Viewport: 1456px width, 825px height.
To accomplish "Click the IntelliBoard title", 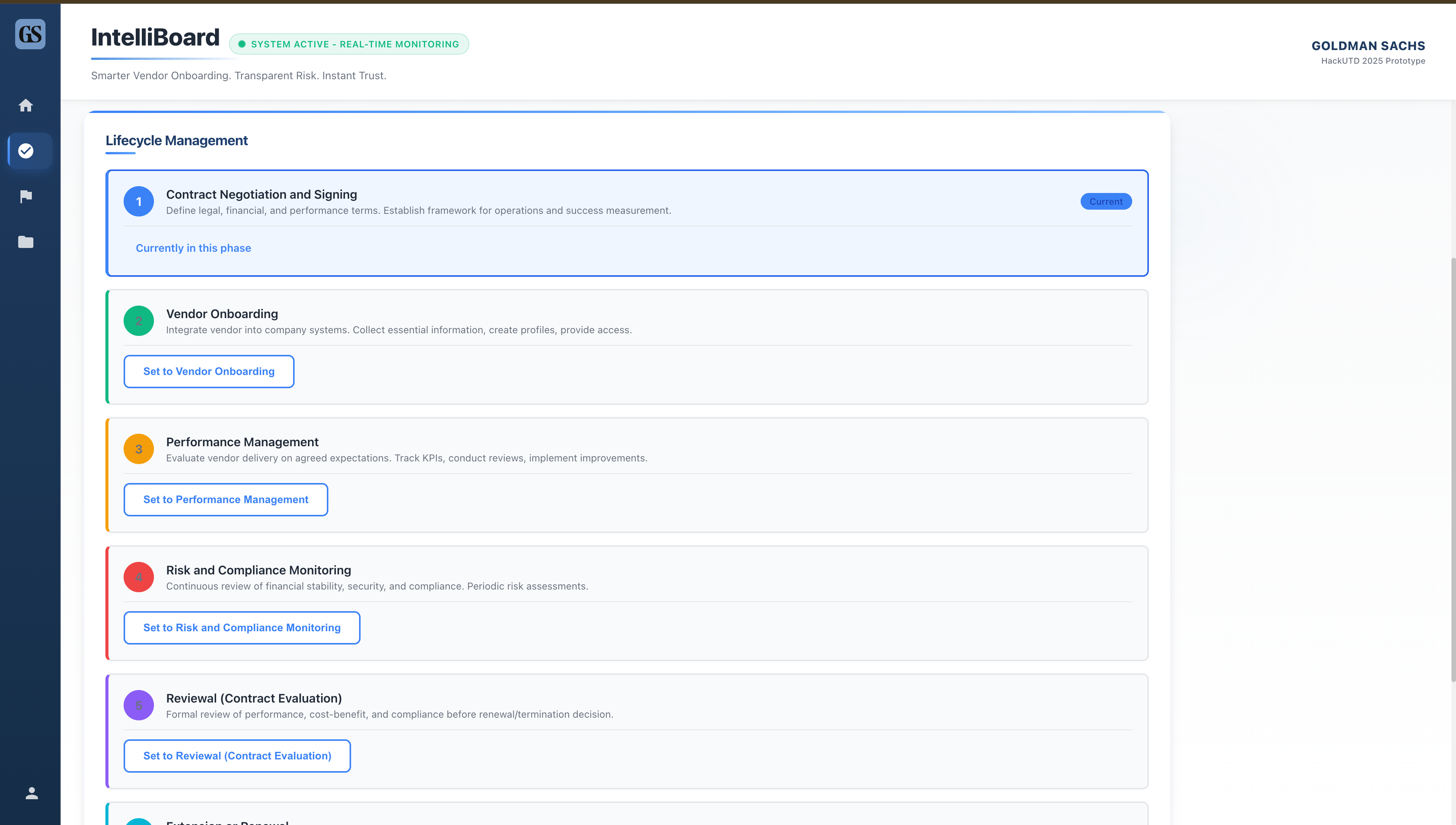I will [155, 38].
